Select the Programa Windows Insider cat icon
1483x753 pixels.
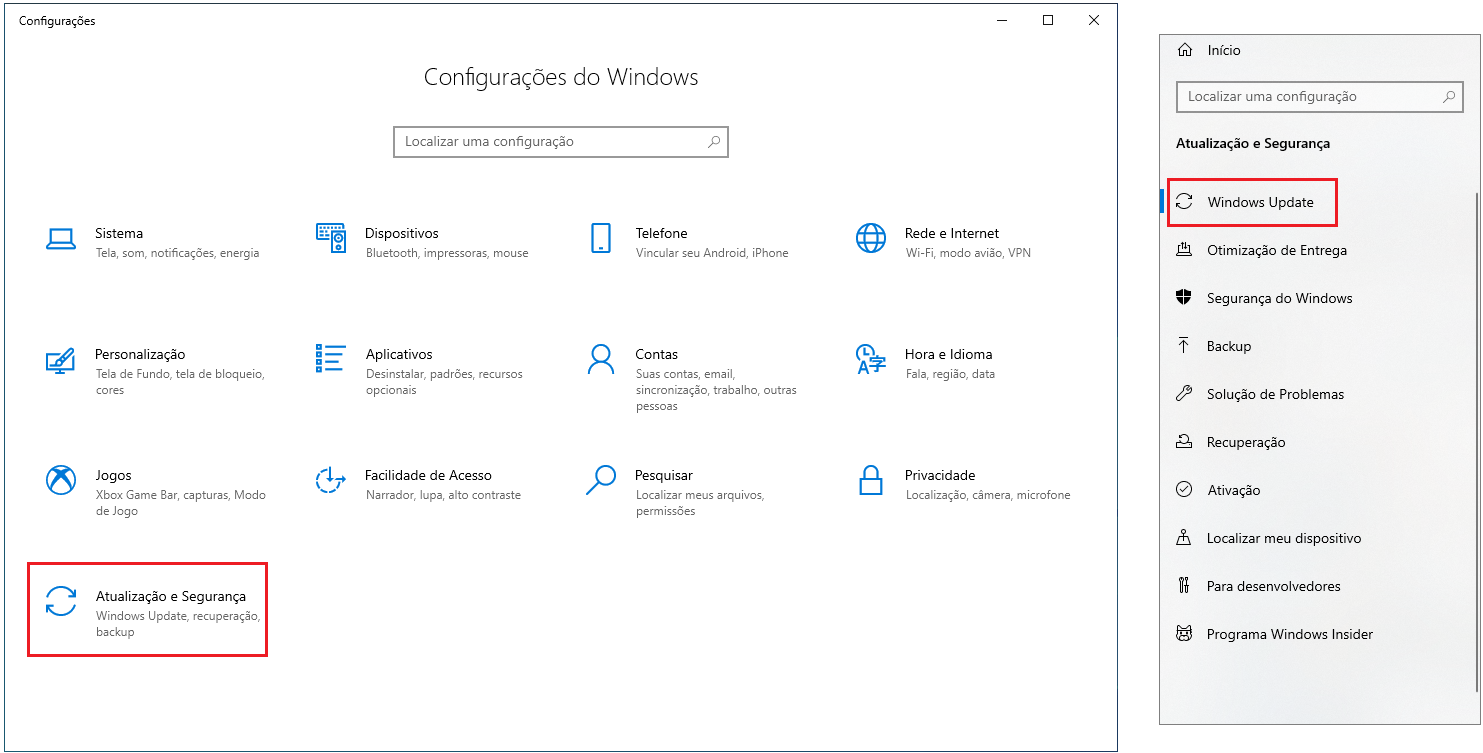[1184, 634]
